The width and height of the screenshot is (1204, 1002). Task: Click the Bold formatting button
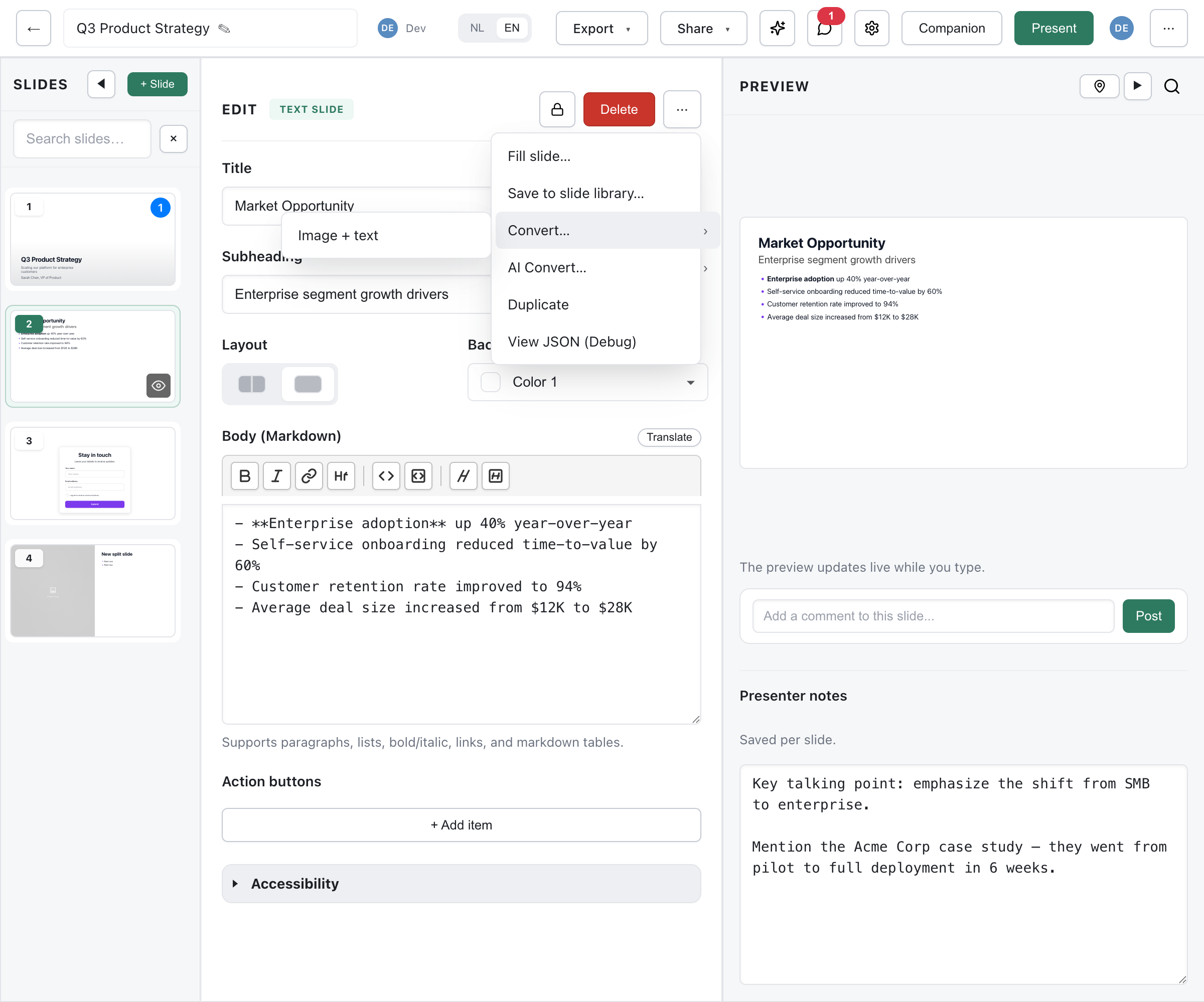[x=245, y=476]
